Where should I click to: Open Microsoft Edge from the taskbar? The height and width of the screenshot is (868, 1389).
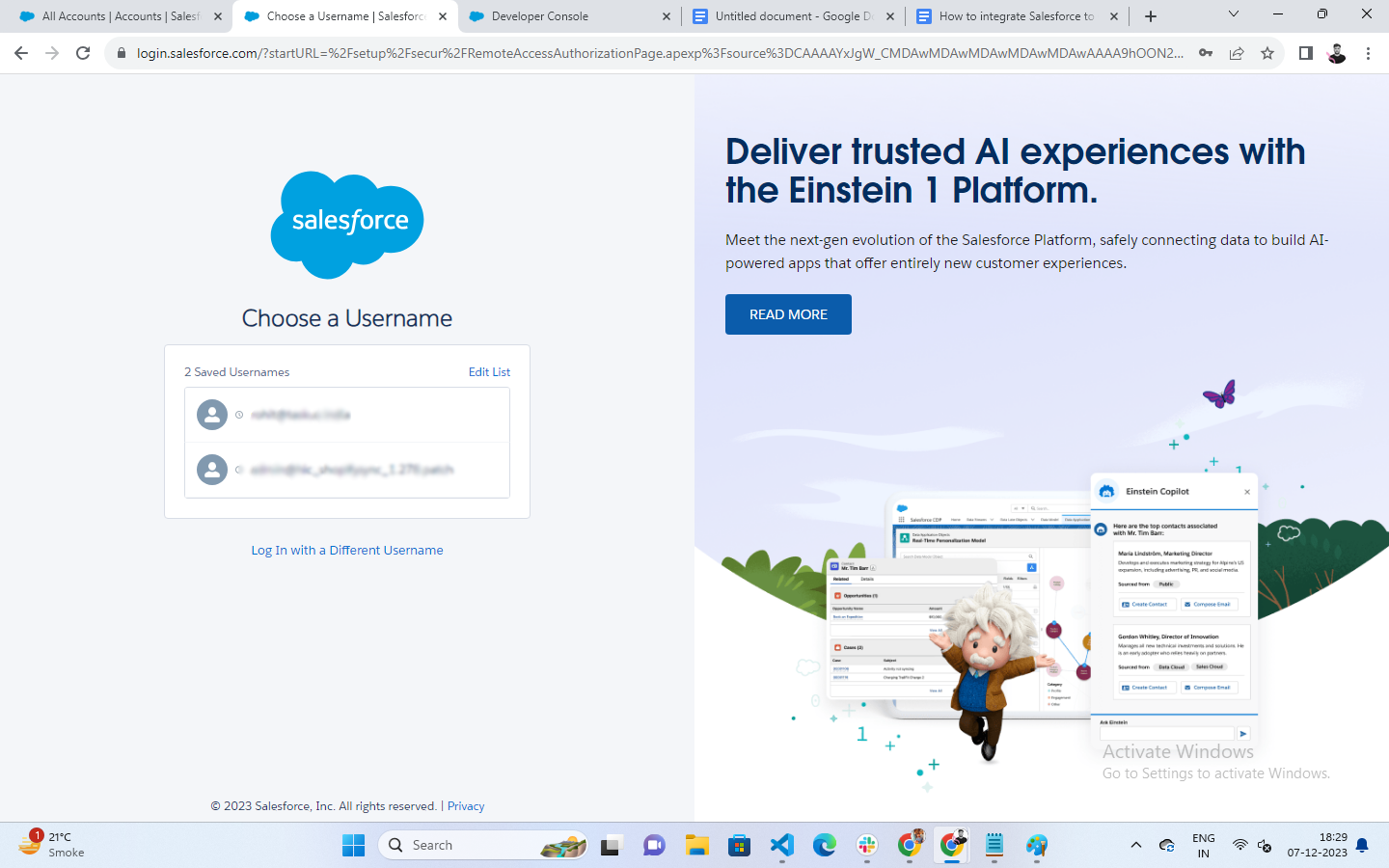tap(824, 846)
